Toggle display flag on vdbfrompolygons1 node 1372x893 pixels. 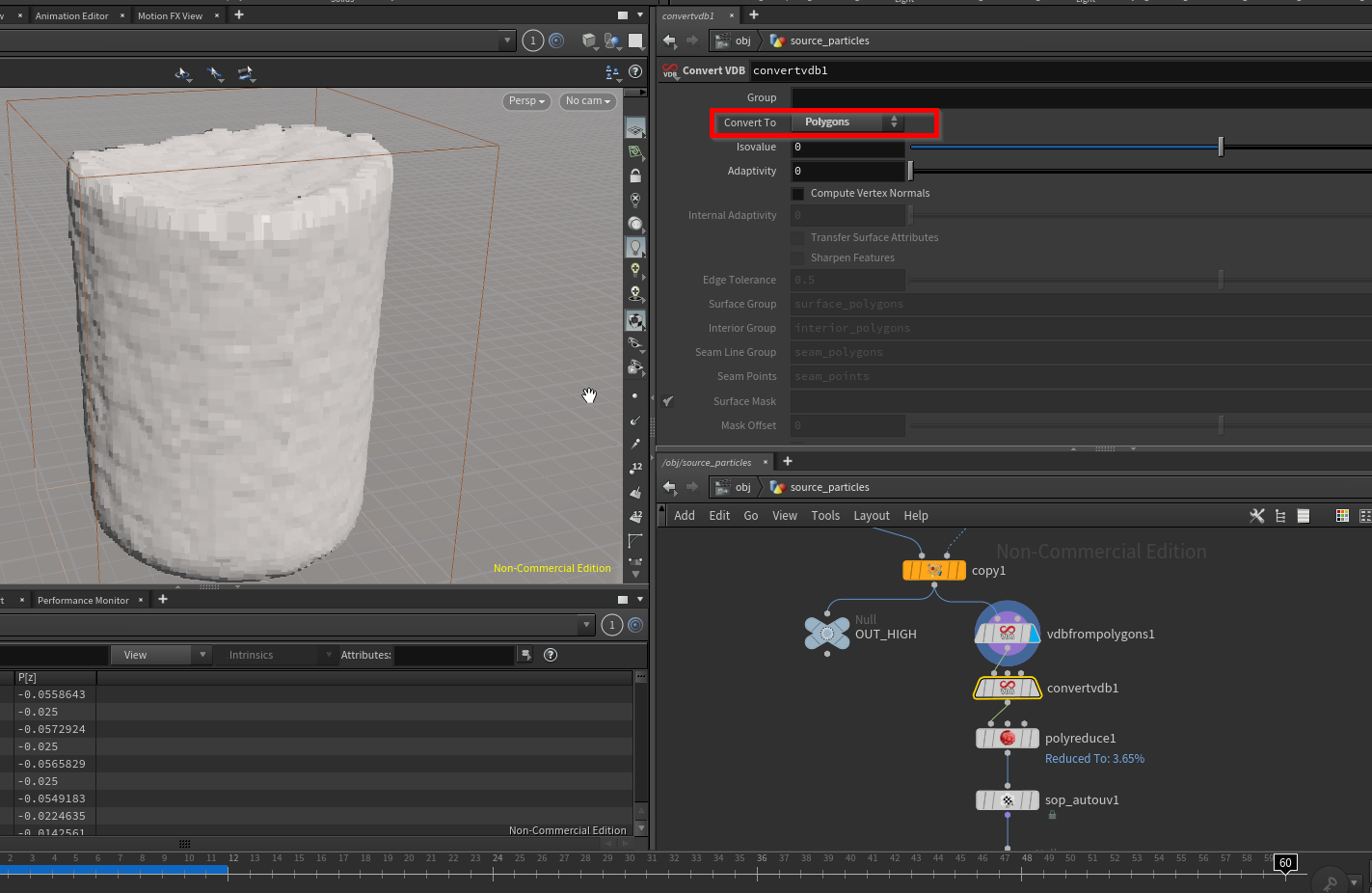(x=1033, y=635)
